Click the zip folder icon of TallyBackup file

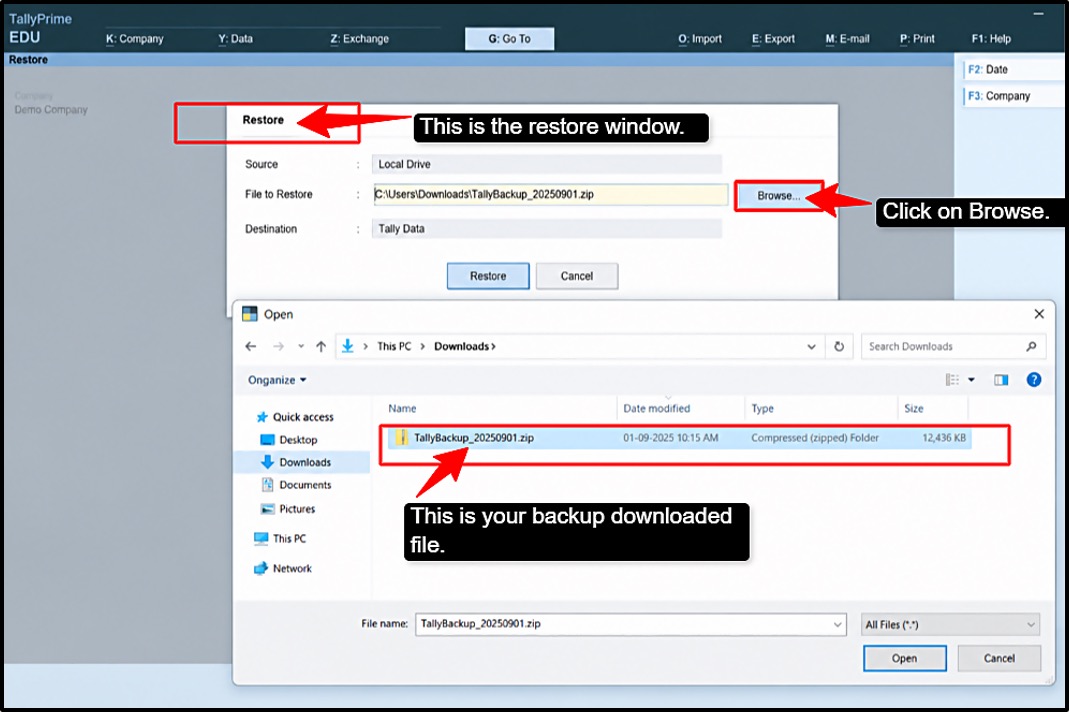coord(401,438)
